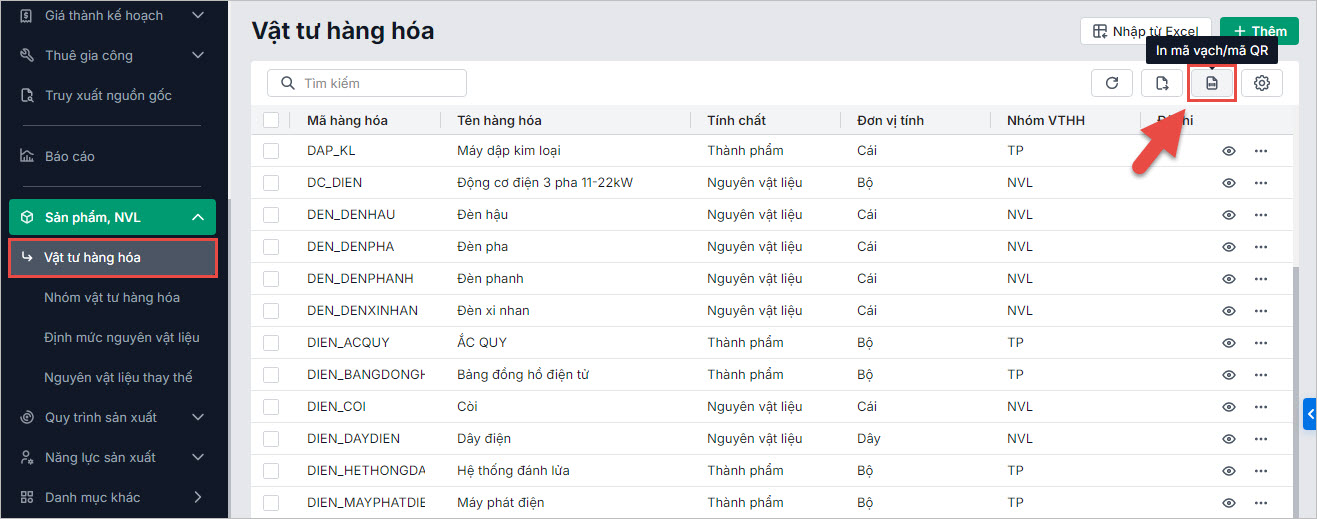This screenshot has width=1317, height=519.
Task: Collapse the Sản phẩm, NVL section
Action: coord(197,217)
